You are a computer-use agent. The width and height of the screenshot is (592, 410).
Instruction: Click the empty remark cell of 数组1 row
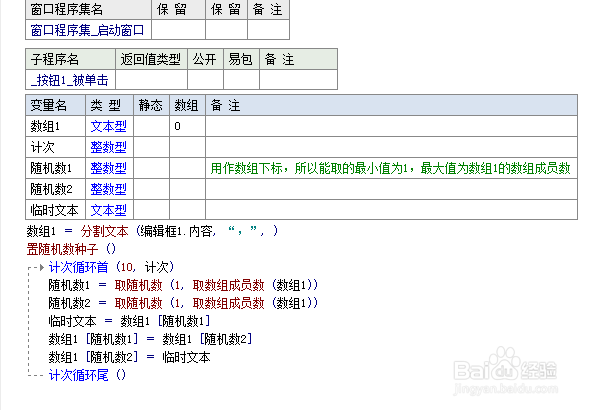tap(392, 126)
